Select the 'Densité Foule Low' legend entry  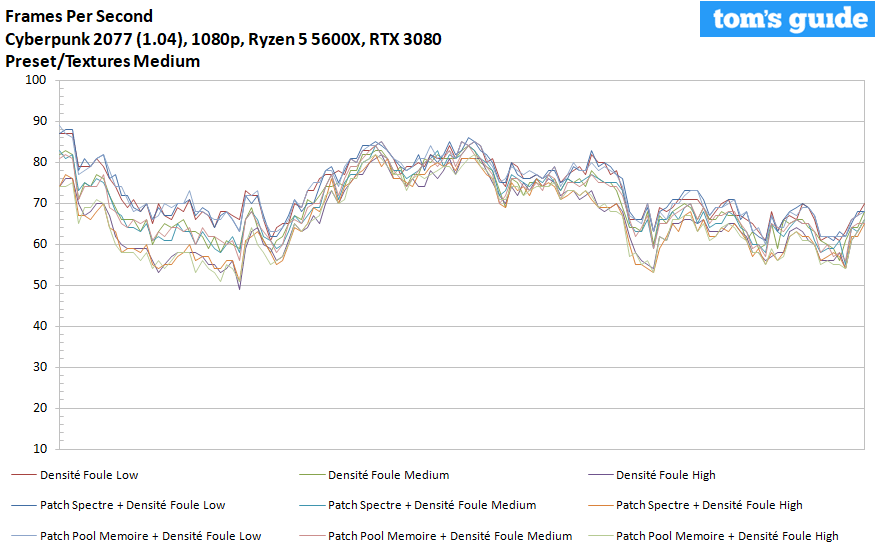point(75,475)
